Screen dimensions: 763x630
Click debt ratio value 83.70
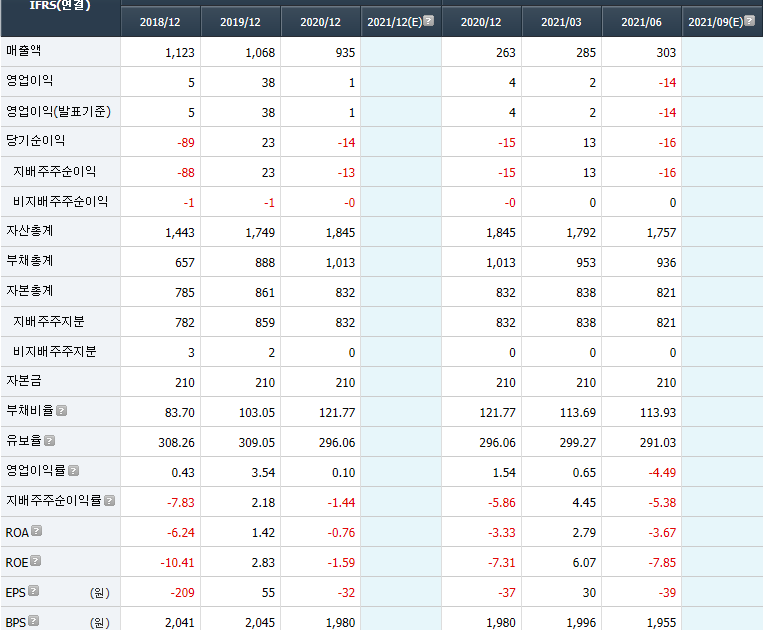(x=180, y=413)
